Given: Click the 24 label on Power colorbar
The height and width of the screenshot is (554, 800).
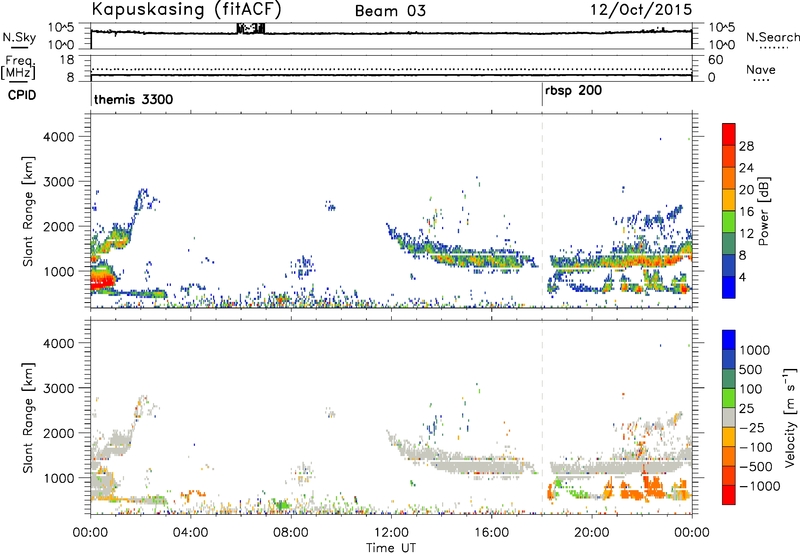Looking at the screenshot, I should click(x=746, y=168).
